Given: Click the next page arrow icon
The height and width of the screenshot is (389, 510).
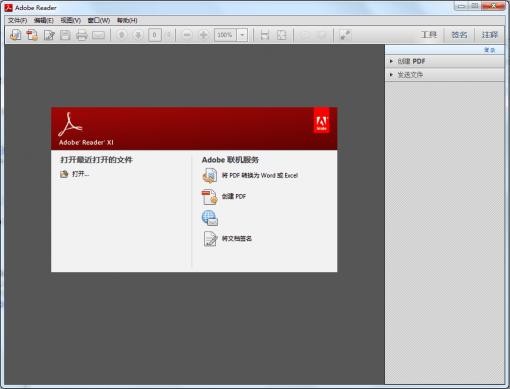Looking at the screenshot, I should pos(138,35).
